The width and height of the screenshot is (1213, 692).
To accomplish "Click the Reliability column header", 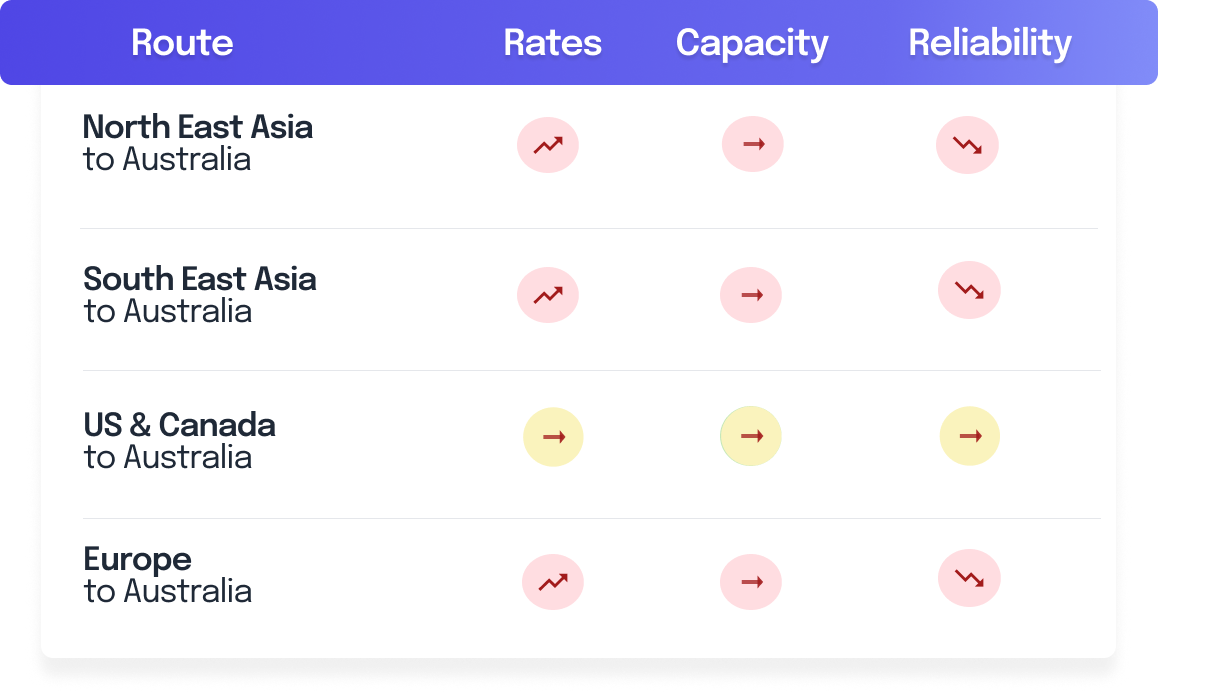I will 990,43.
